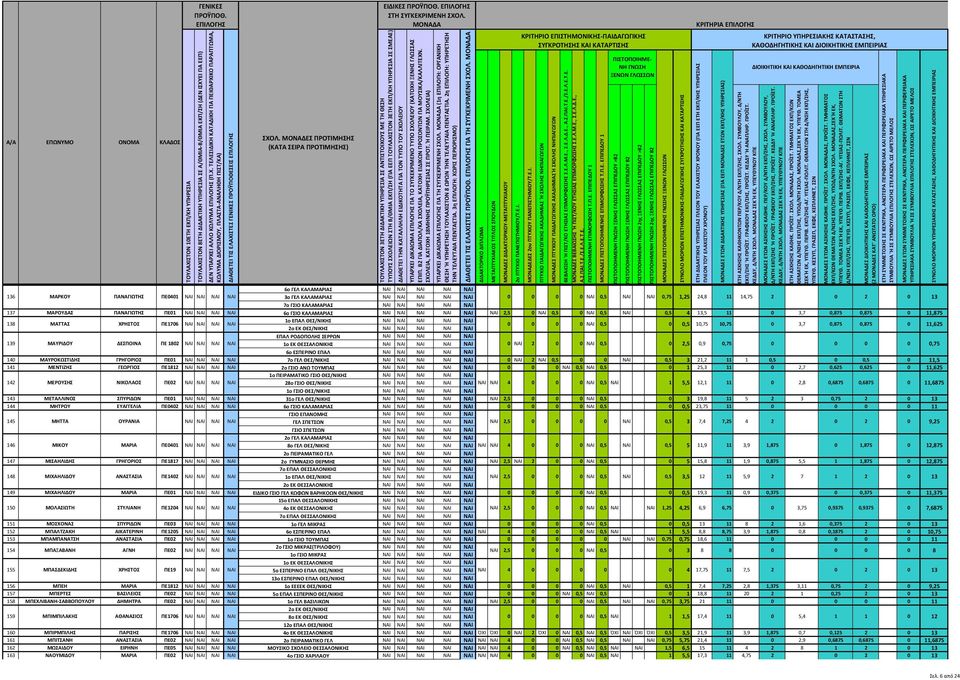Click first name 'ΟΥΡΑΝΙΑ'
Screen dimensions: 960x680
(x=129, y=422)
